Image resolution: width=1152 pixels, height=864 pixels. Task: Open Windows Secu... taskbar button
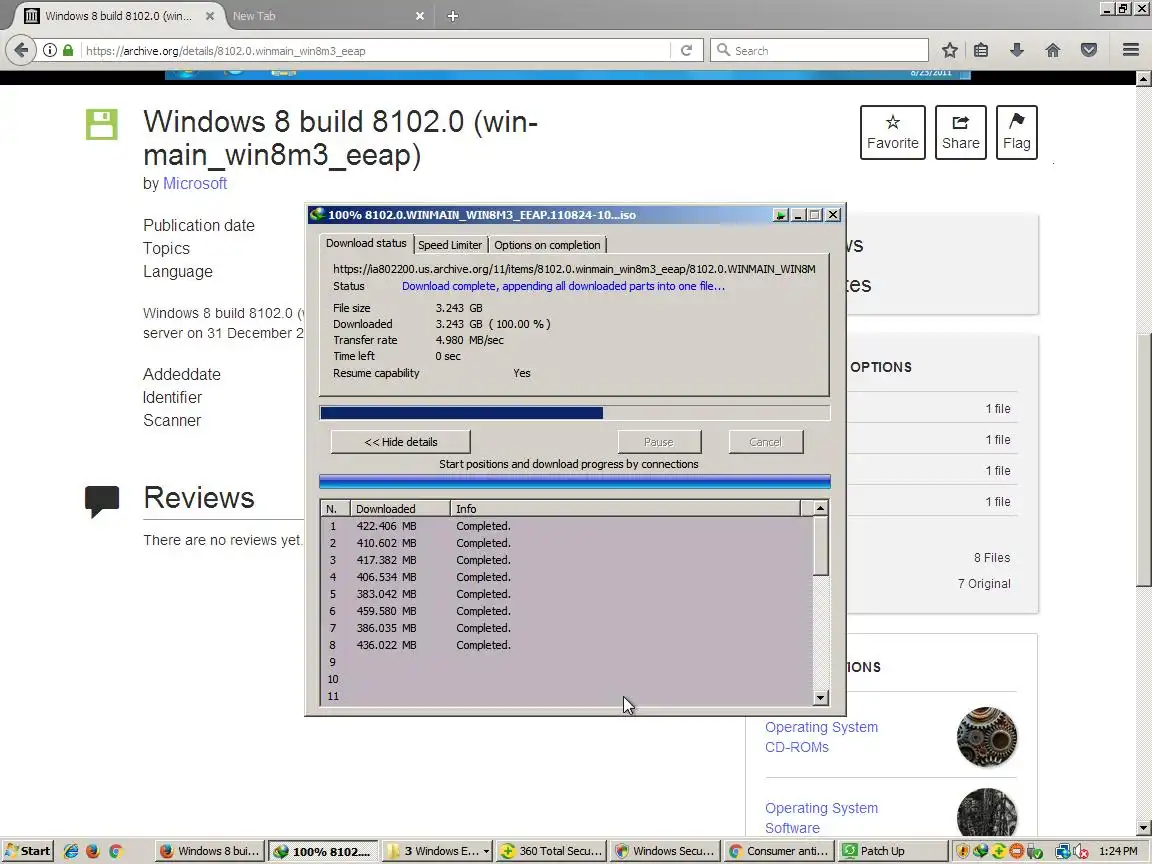pos(665,851)
